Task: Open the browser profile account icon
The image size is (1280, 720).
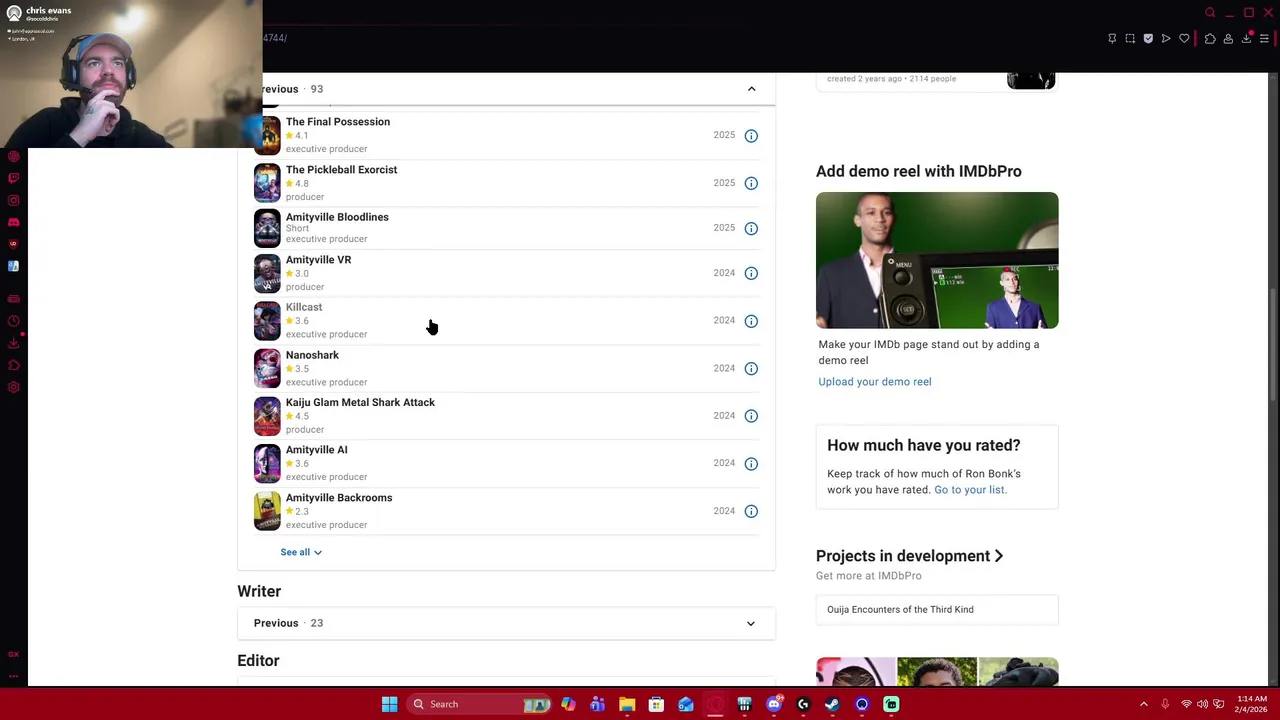Action: [1228, 39]
